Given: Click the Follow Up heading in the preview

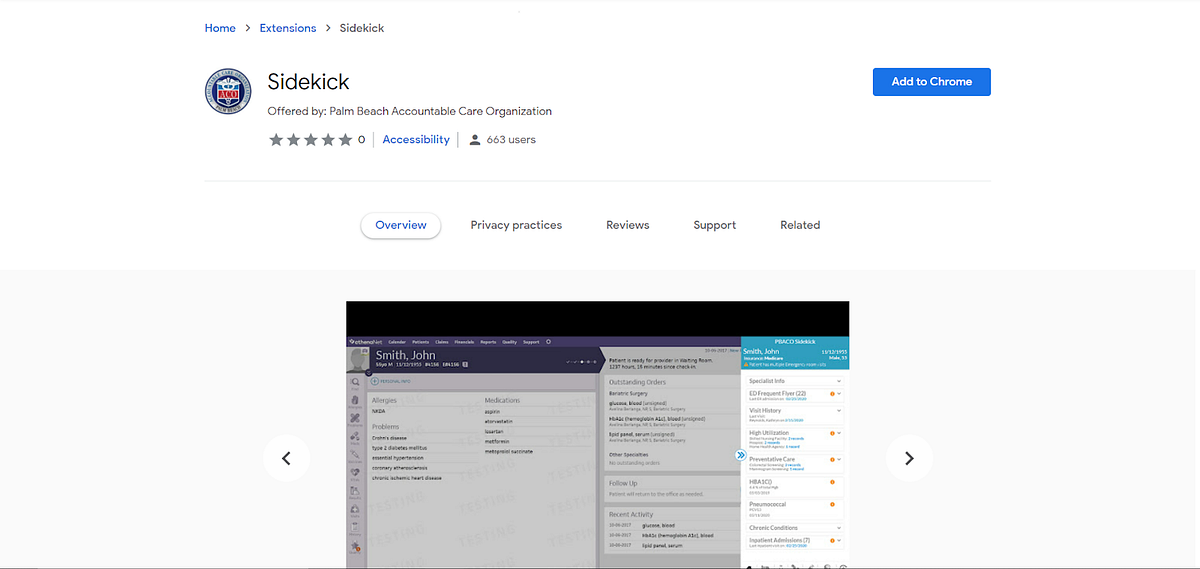Looking at the screenshot, I should [624, 483].
